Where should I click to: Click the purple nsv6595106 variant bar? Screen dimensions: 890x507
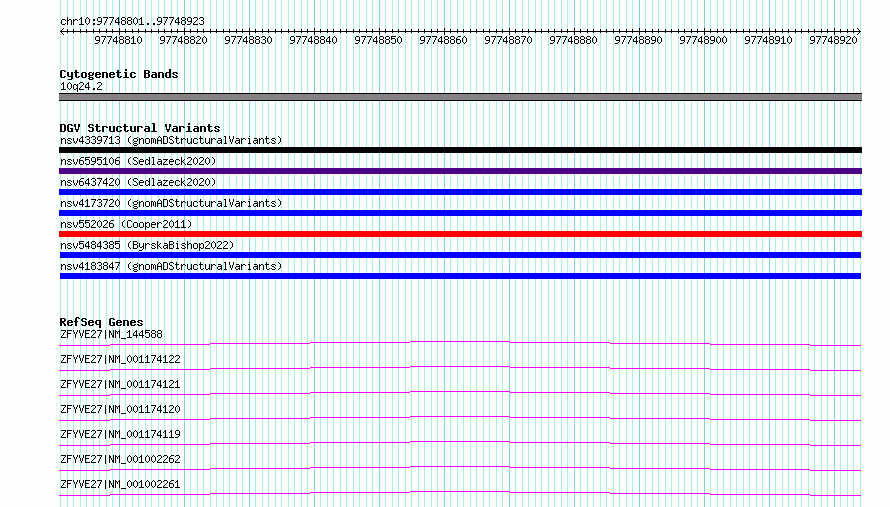tap(460, 171)
